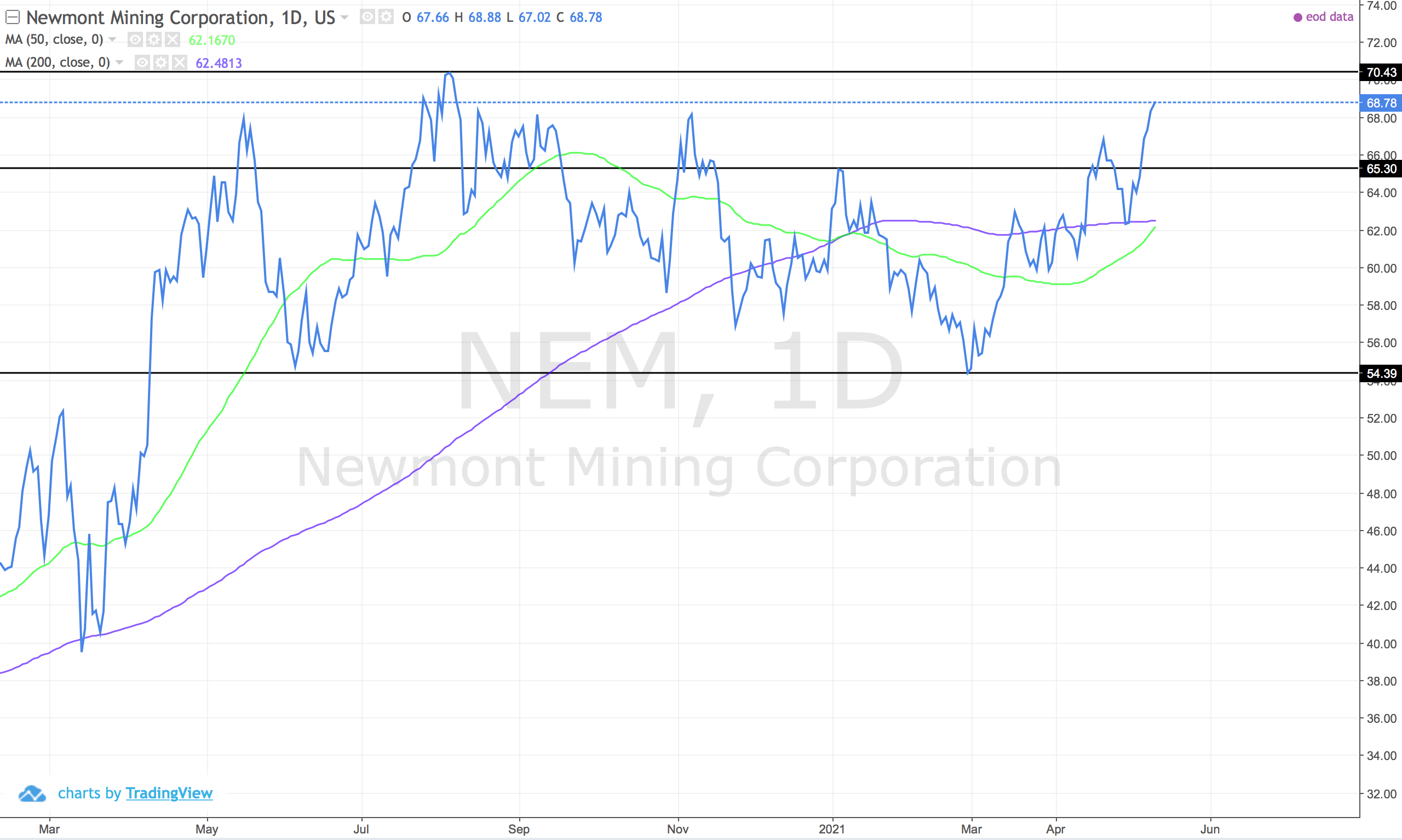1402x840 pixels.
Task: Click the Newmont Mining Corporation, 1D, US title
Action: 181,18
